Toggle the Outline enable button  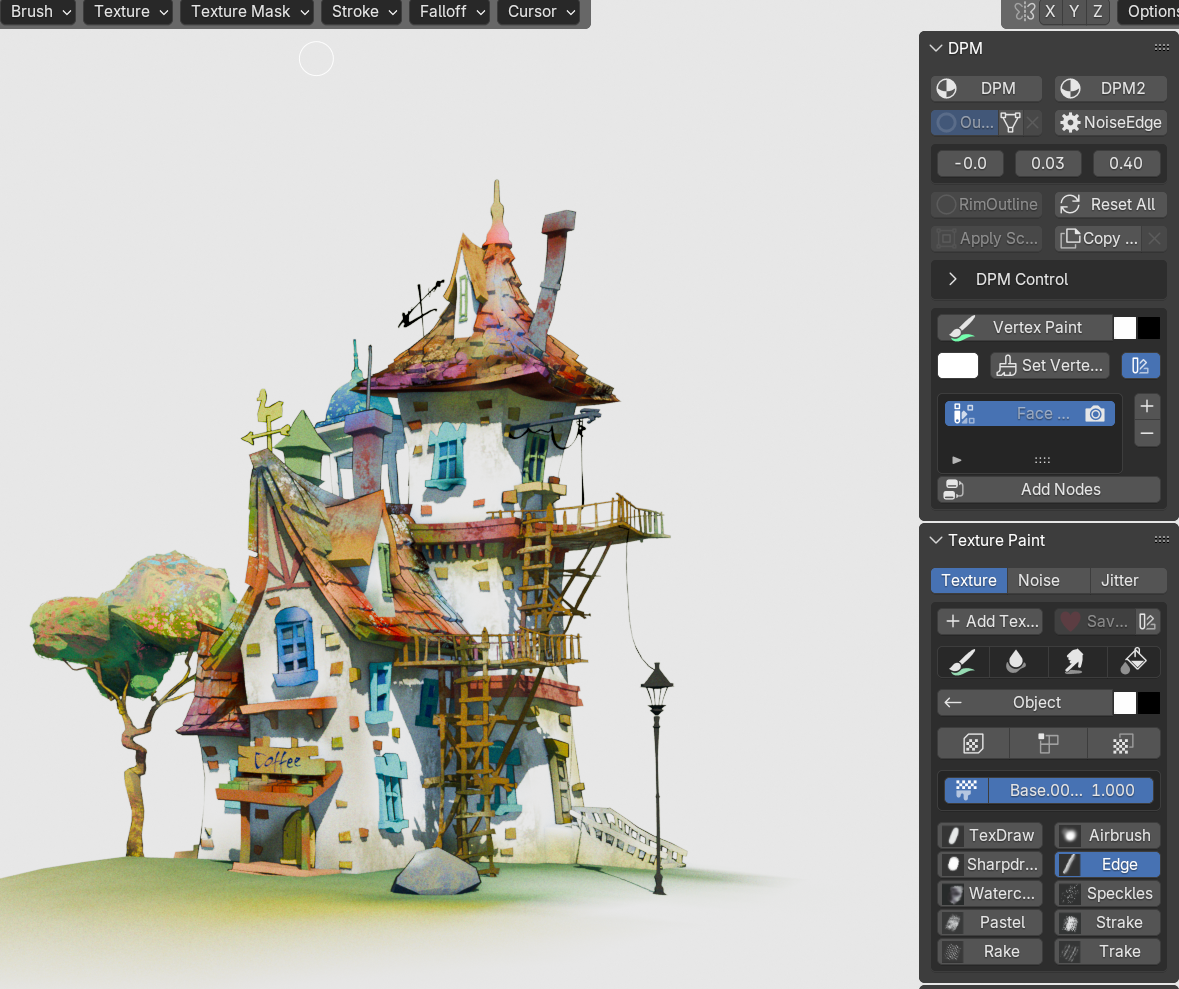pos(965,123)
